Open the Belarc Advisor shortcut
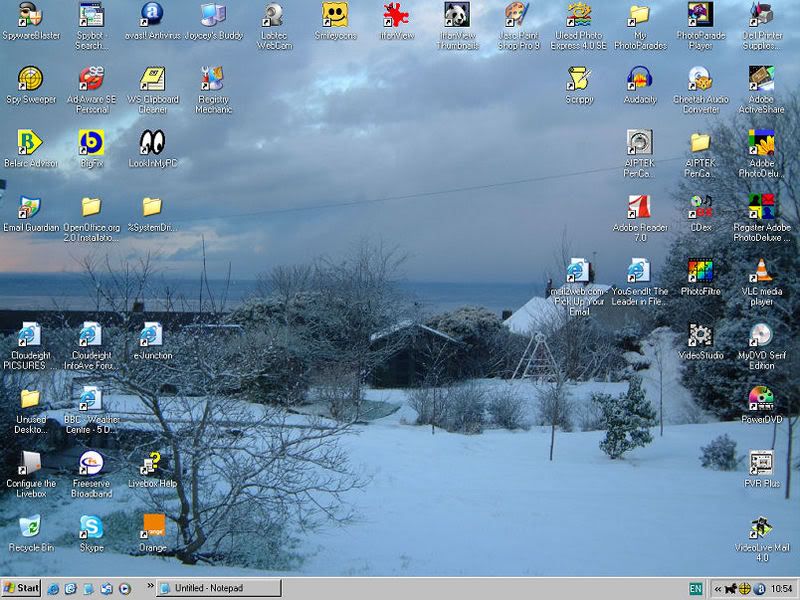 point(30,143)
